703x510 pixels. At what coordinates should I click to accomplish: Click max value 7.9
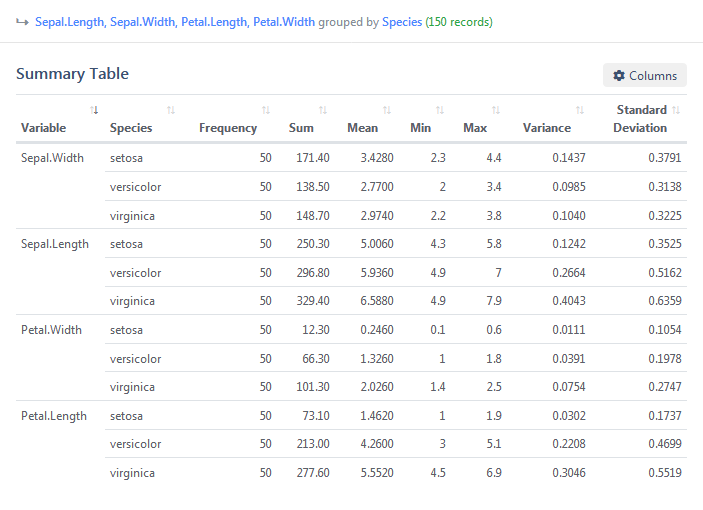click(494, 301)
